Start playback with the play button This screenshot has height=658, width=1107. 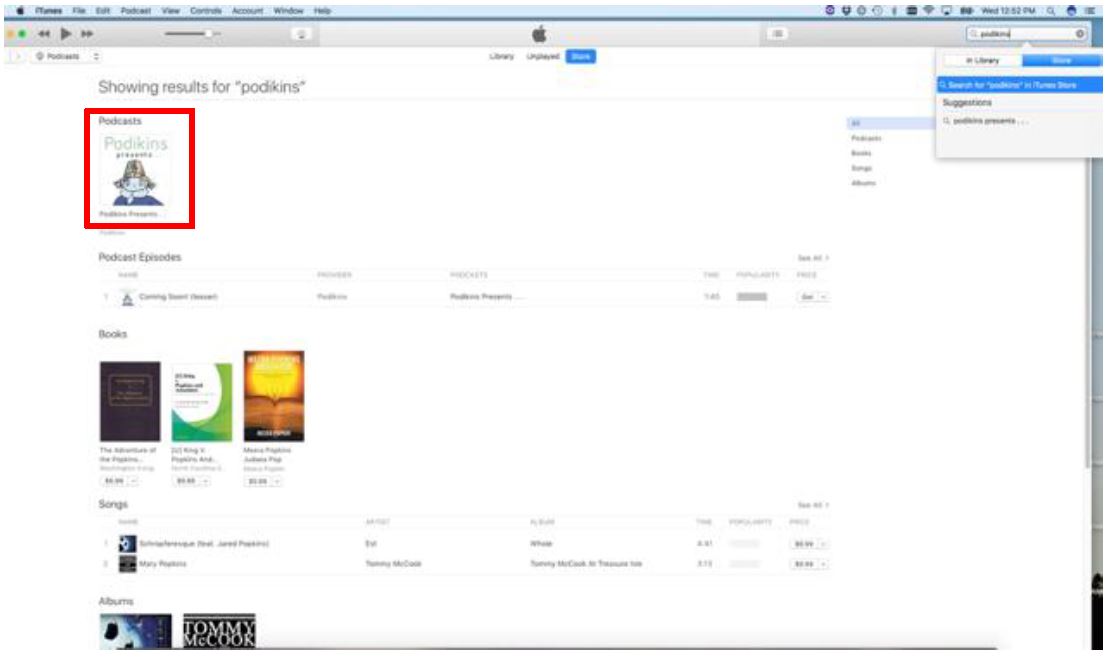point(66,33)
